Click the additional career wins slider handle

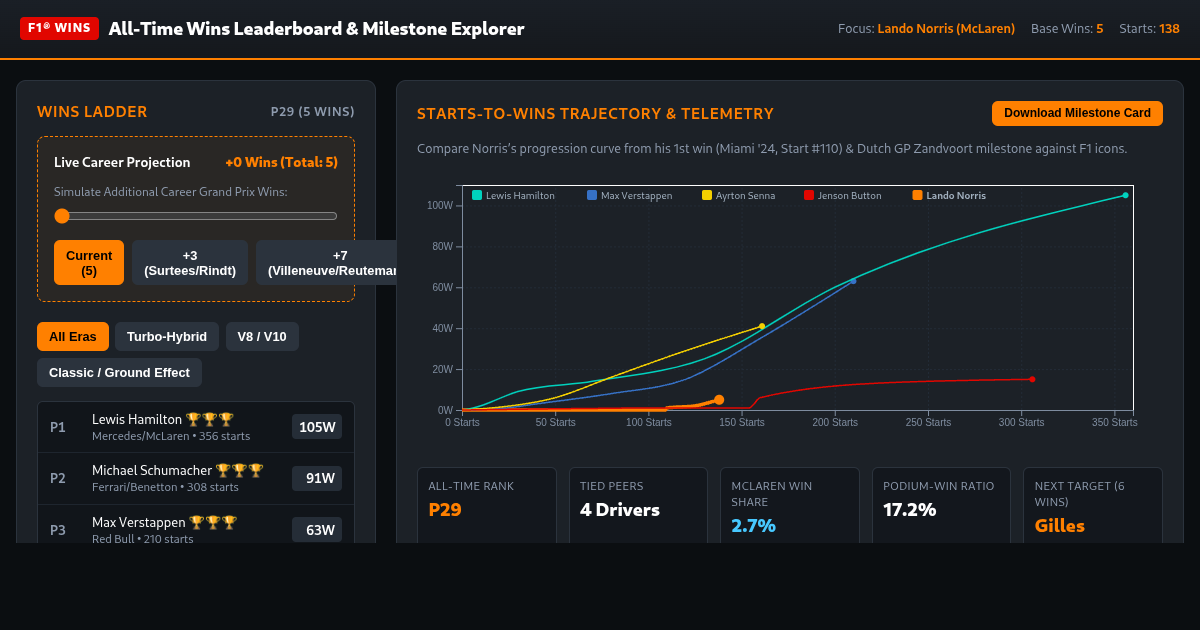tap(62, 216)
